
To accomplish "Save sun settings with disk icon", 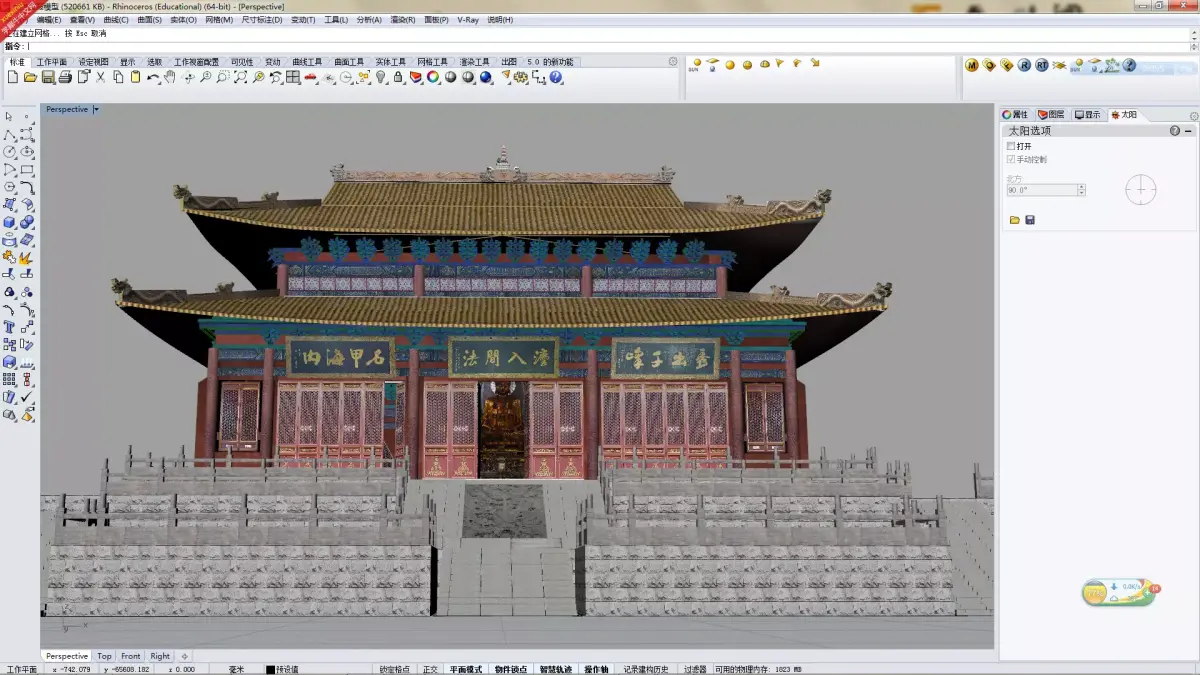I will [1030, 220].
